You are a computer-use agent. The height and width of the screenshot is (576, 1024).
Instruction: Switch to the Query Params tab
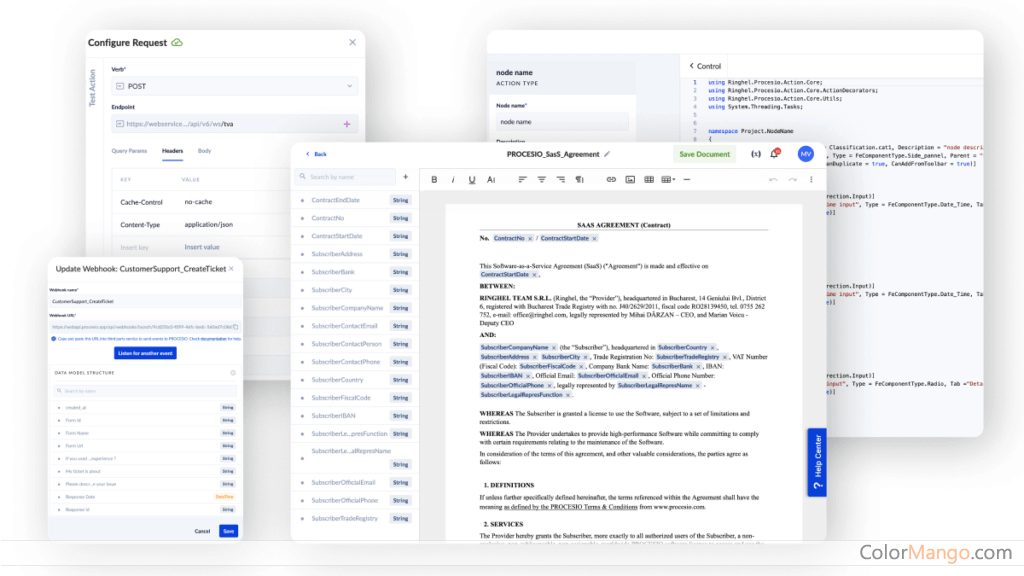click(129, 151)
